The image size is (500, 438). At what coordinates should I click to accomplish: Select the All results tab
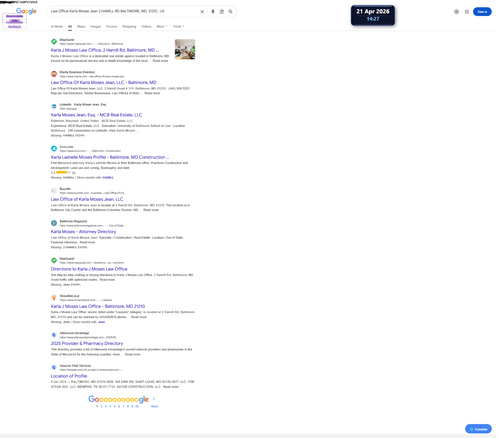[x=70, y=26]
